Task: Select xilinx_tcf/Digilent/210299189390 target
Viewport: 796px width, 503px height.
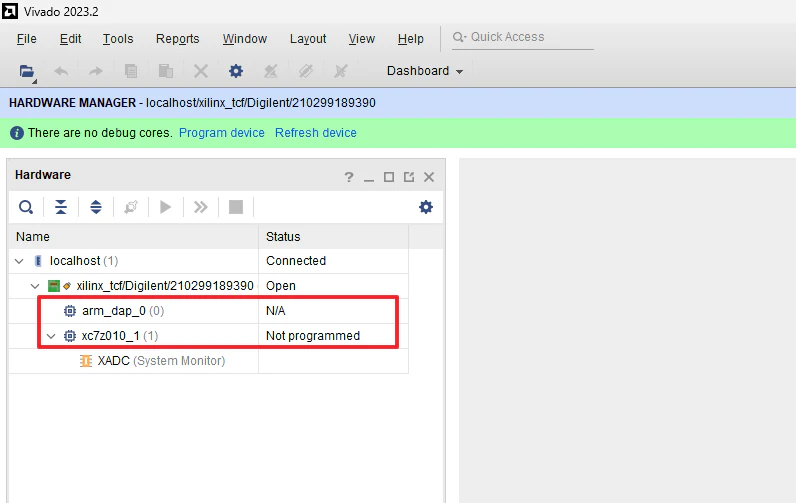Action: click(x=165, y=286)
